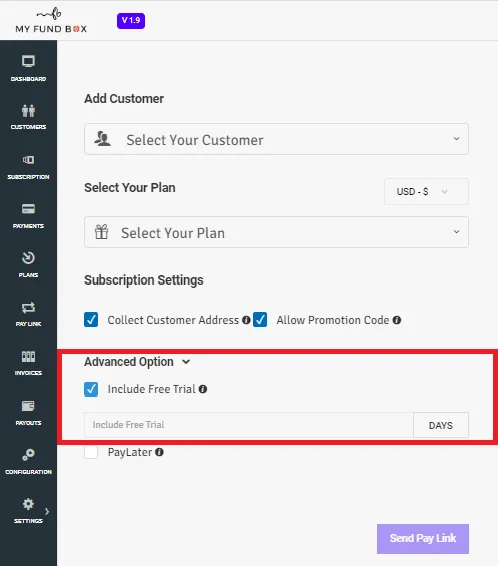Select the Dashboard menu label

(28, 79)
